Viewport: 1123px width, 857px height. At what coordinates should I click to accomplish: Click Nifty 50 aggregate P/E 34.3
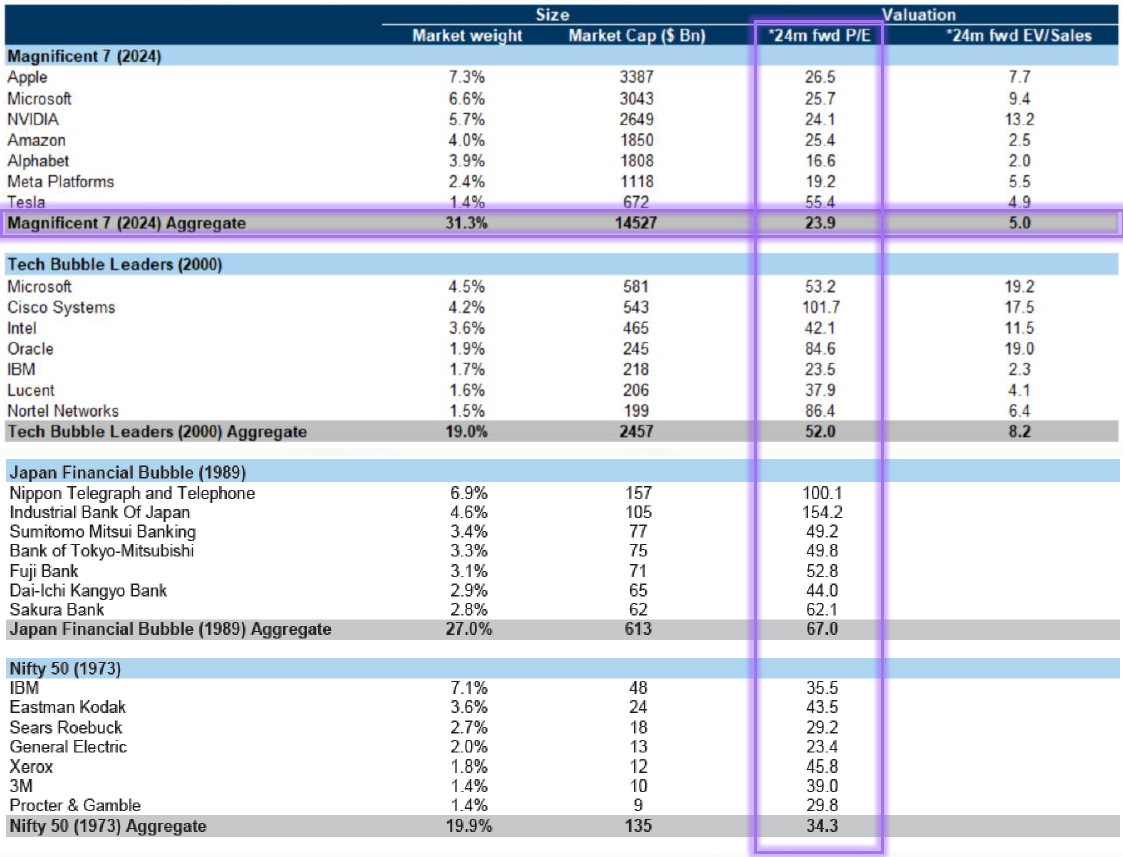pos(822,826)
